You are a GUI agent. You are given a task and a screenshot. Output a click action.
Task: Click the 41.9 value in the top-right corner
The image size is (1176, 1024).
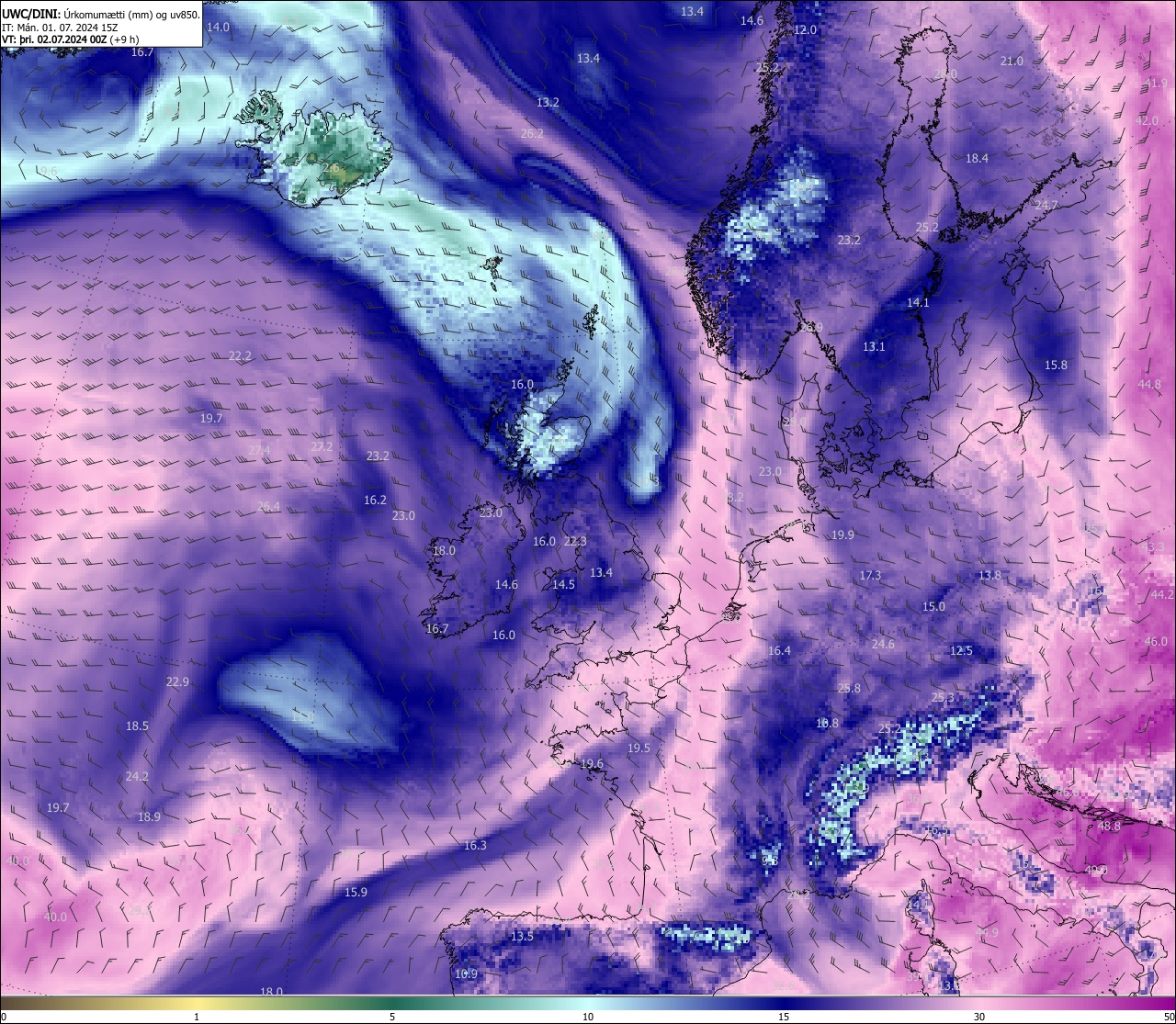pos(1156,83)
